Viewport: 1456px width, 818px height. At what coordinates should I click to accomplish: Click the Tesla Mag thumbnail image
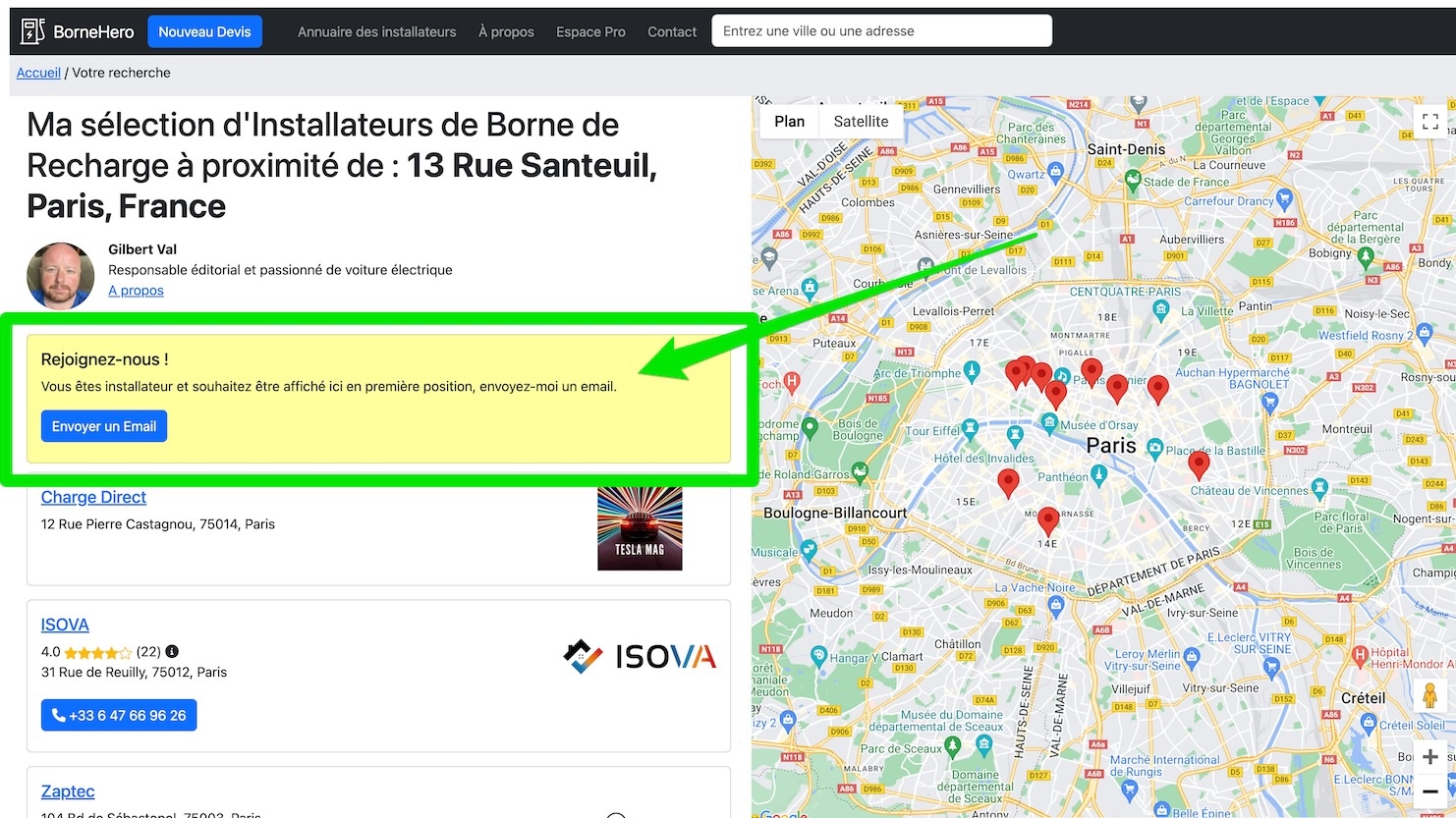pyautogui.click(x=640, y=528)
